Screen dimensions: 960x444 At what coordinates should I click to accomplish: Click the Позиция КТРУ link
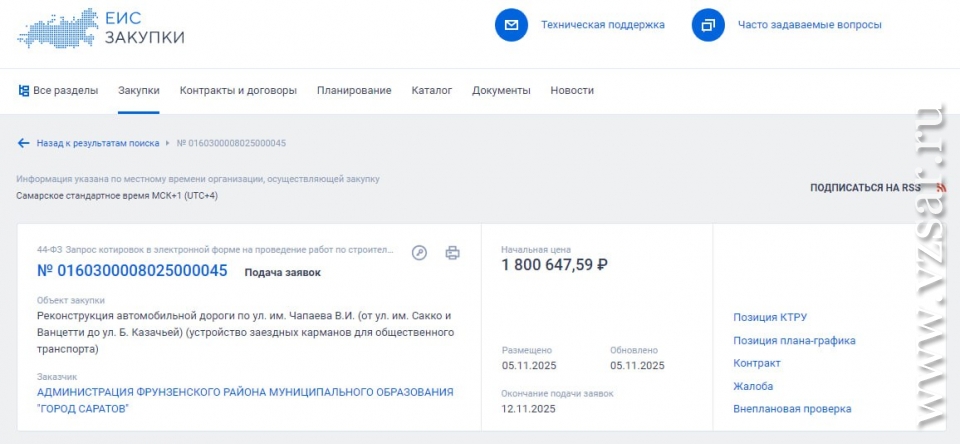pos(770,318)
